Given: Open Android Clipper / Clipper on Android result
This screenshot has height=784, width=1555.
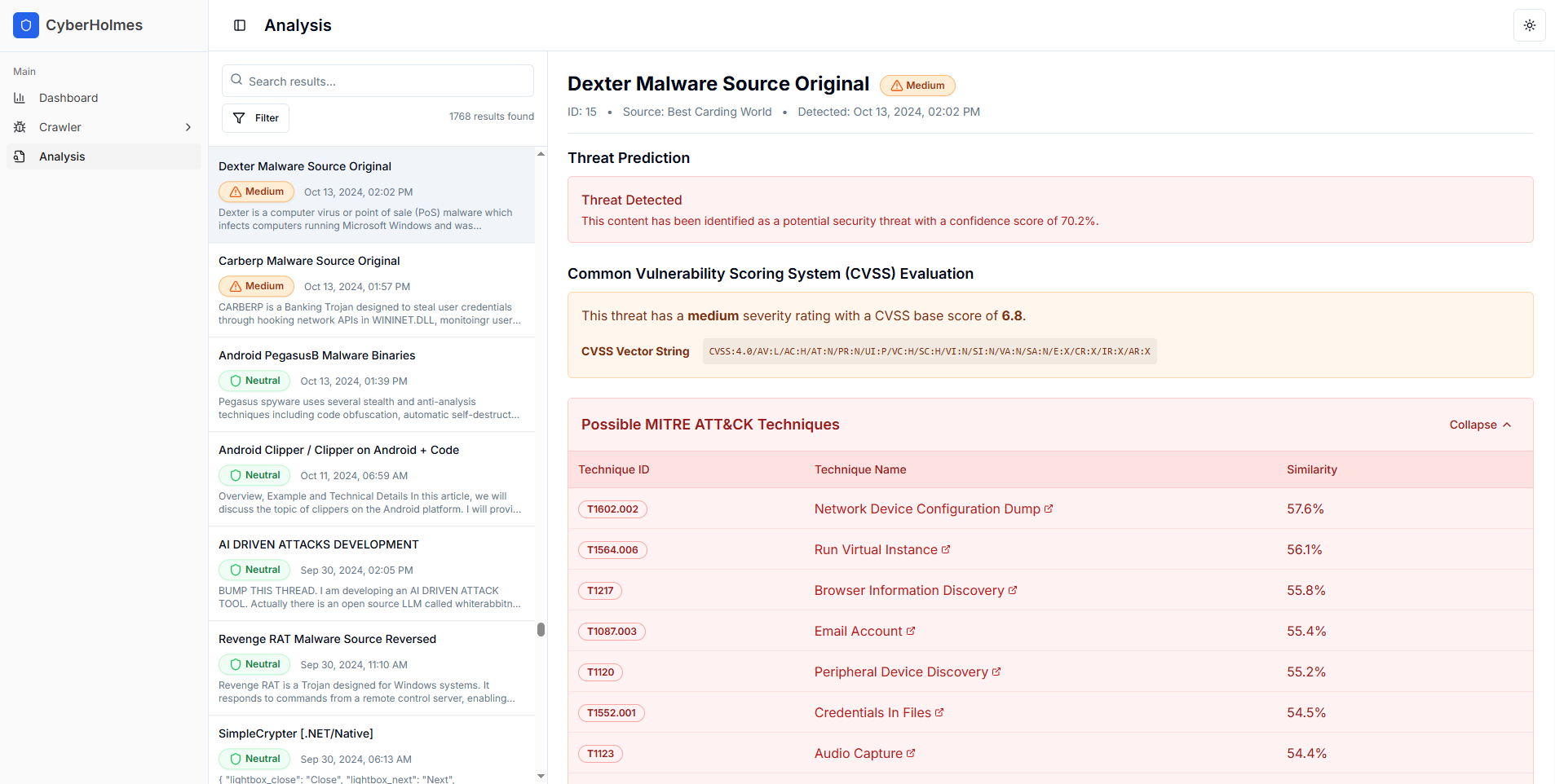Looking at the screenshot, I should click(x=372, y=479).
